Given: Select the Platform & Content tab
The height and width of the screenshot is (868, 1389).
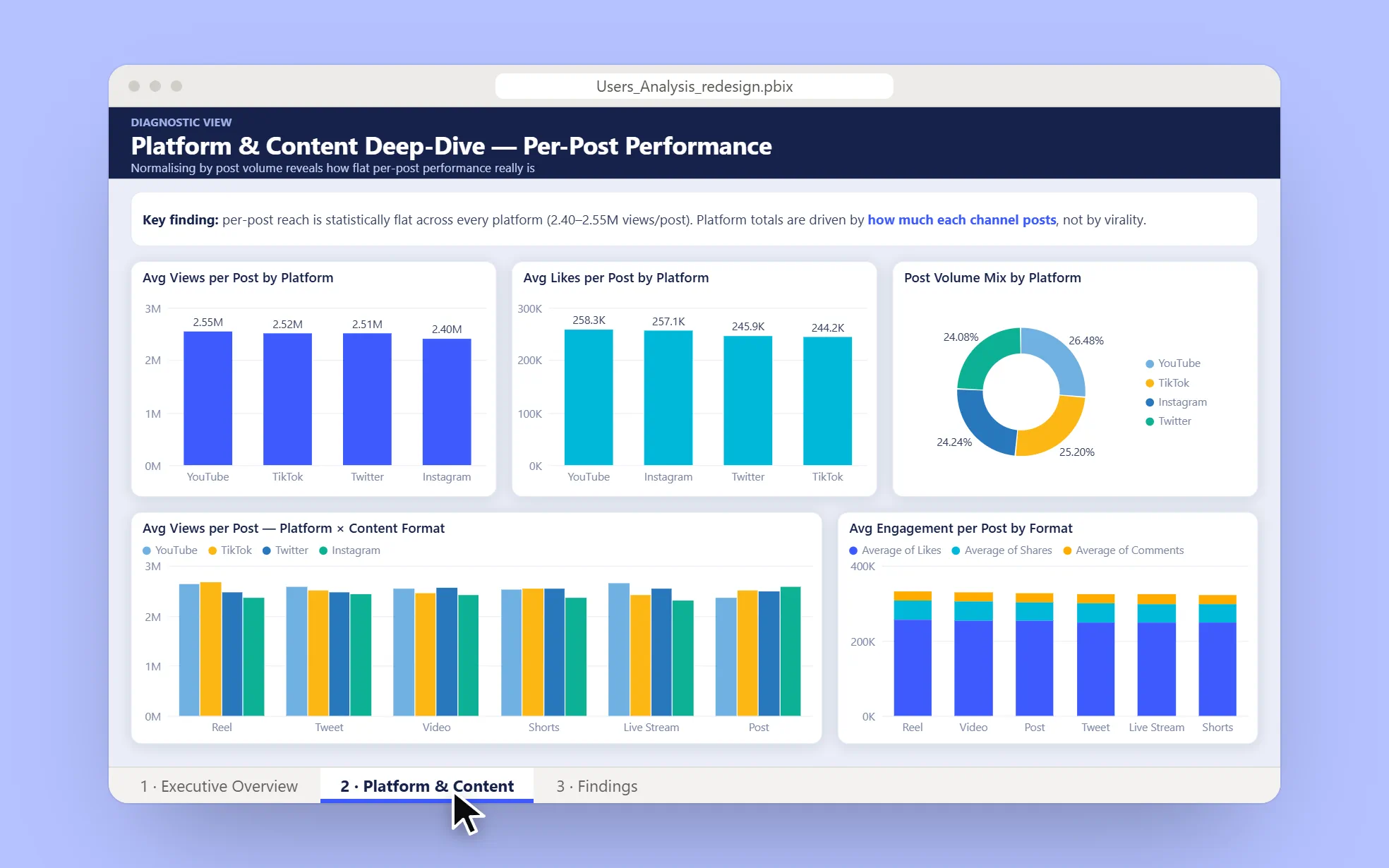Looking at the screenshot, I should (x=427, y=786).
